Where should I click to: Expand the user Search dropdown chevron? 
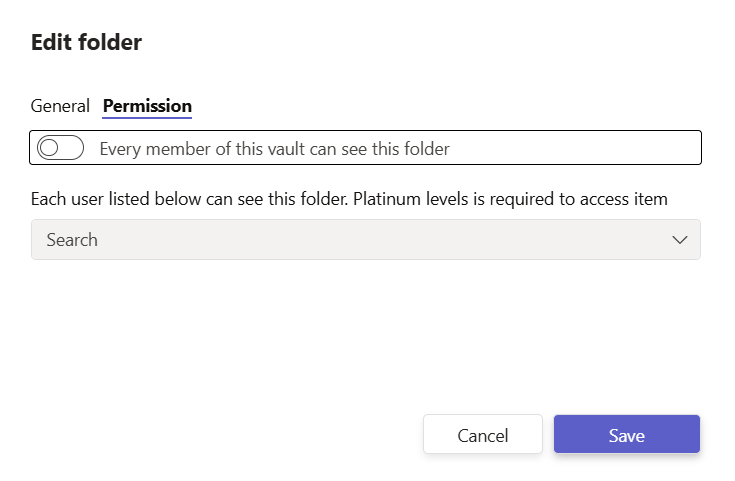(680, 240)
